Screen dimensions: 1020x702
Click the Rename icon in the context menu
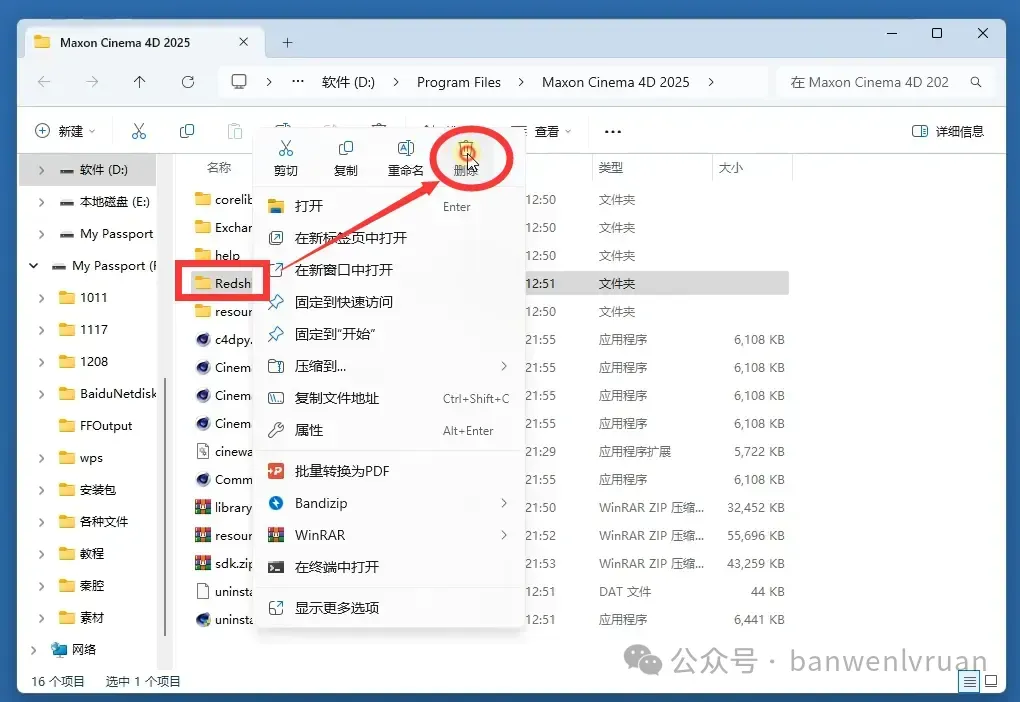[x=405, y=149]
